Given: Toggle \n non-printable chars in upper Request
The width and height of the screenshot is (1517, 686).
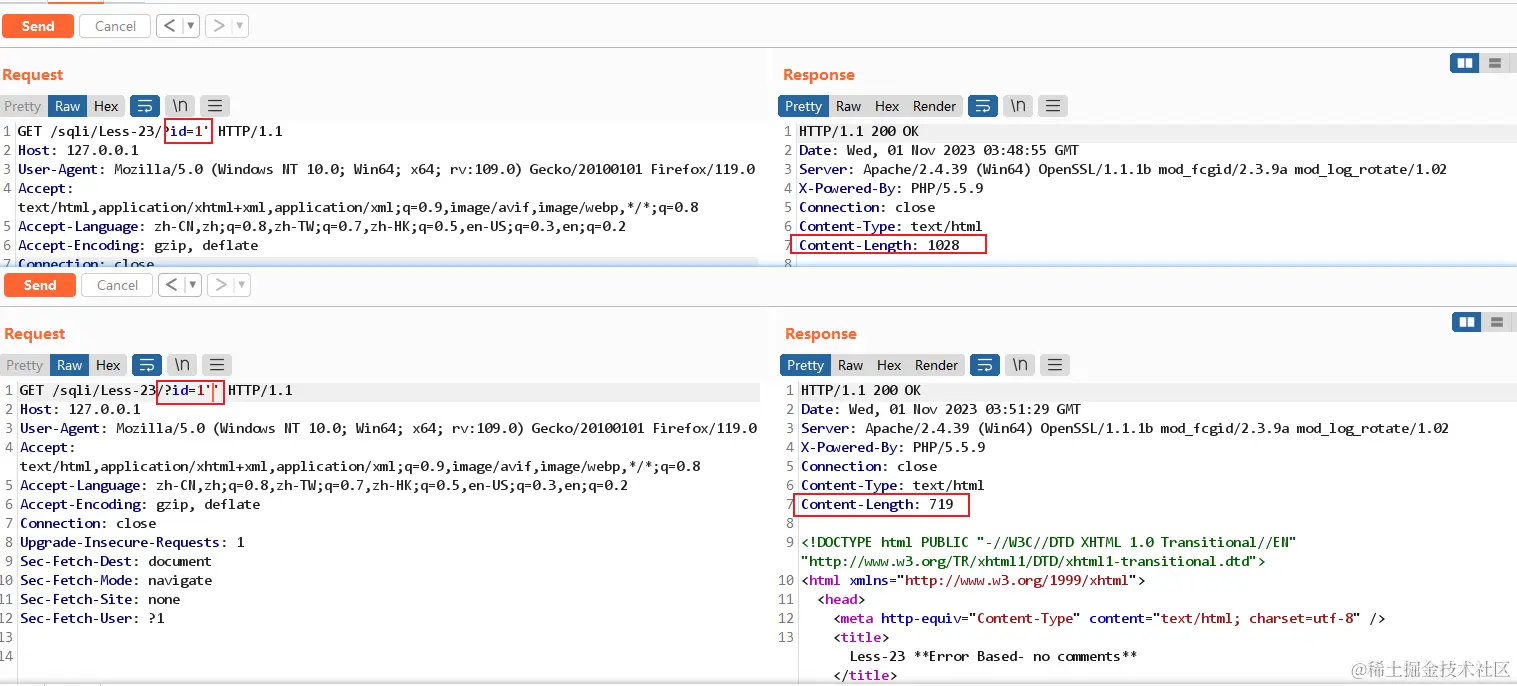Looking at the screenshot, I should click(x=180, y=106).
